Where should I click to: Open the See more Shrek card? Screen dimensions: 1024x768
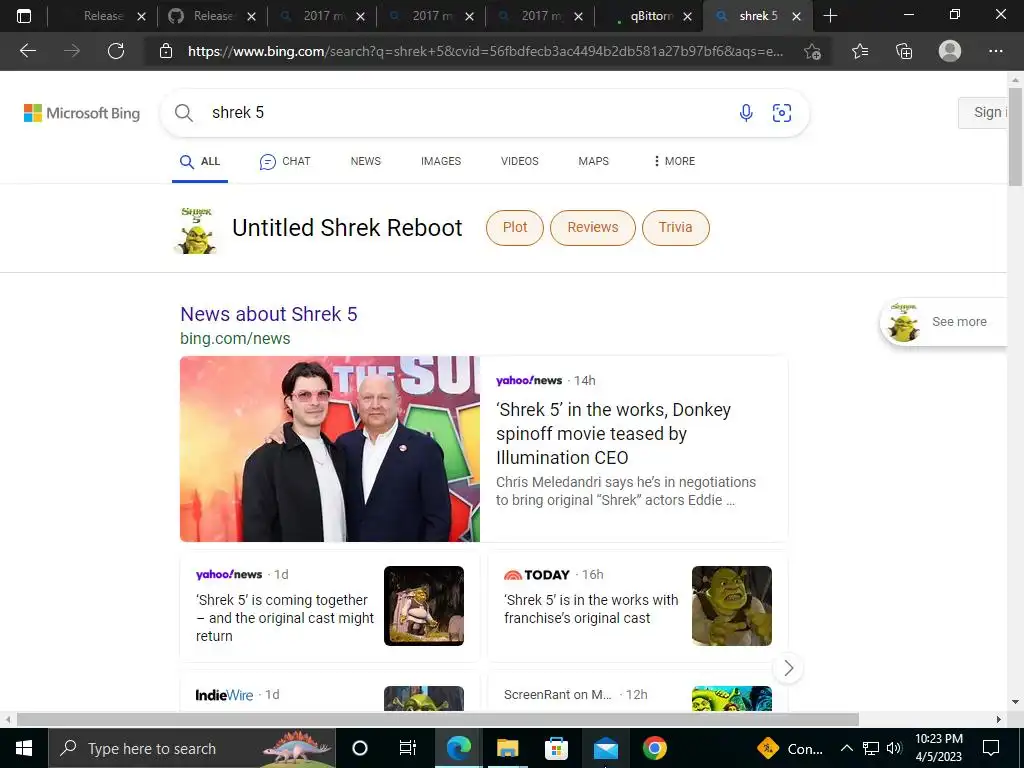[944, 321]
